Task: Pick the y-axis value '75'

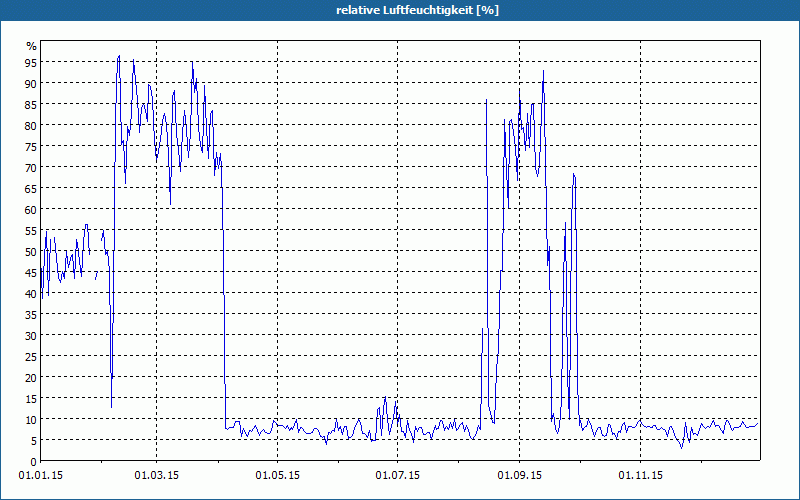Action: click(31, 146)
